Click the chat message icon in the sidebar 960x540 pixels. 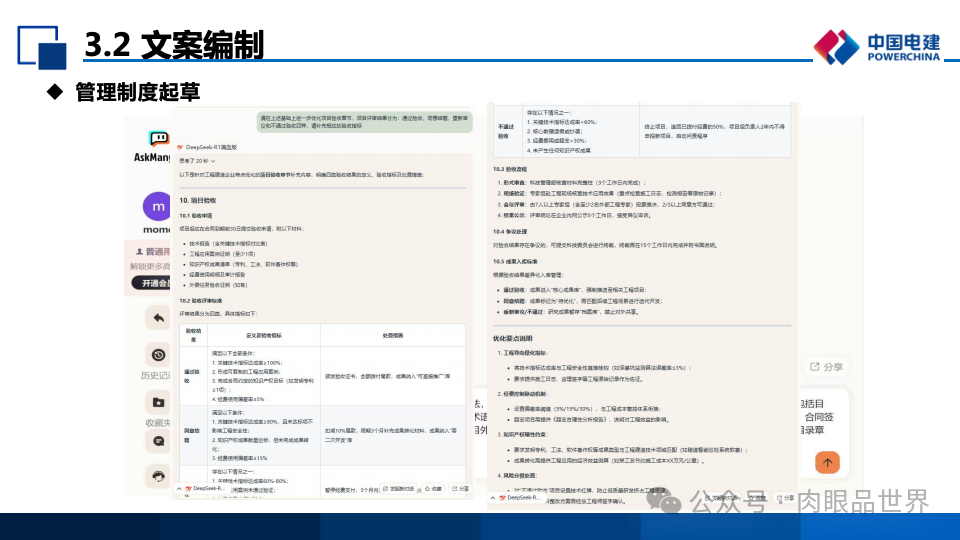159,441
